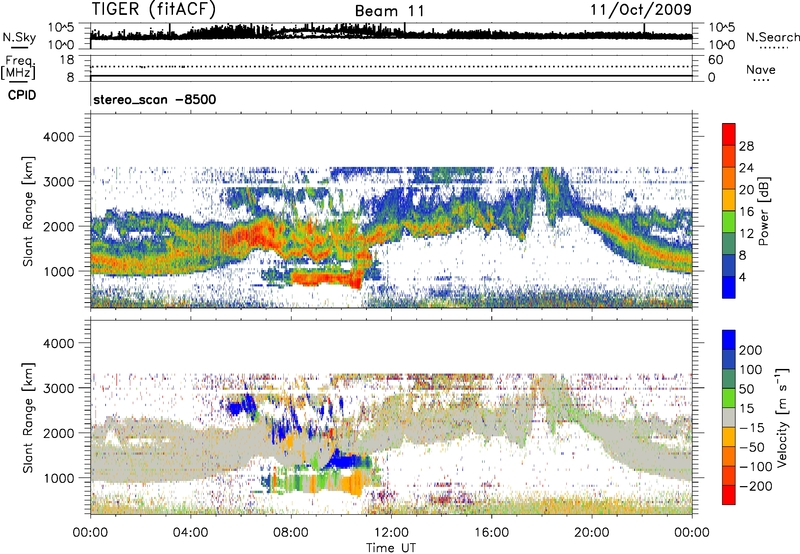Click the date '11/Oct/2009'

641,9
